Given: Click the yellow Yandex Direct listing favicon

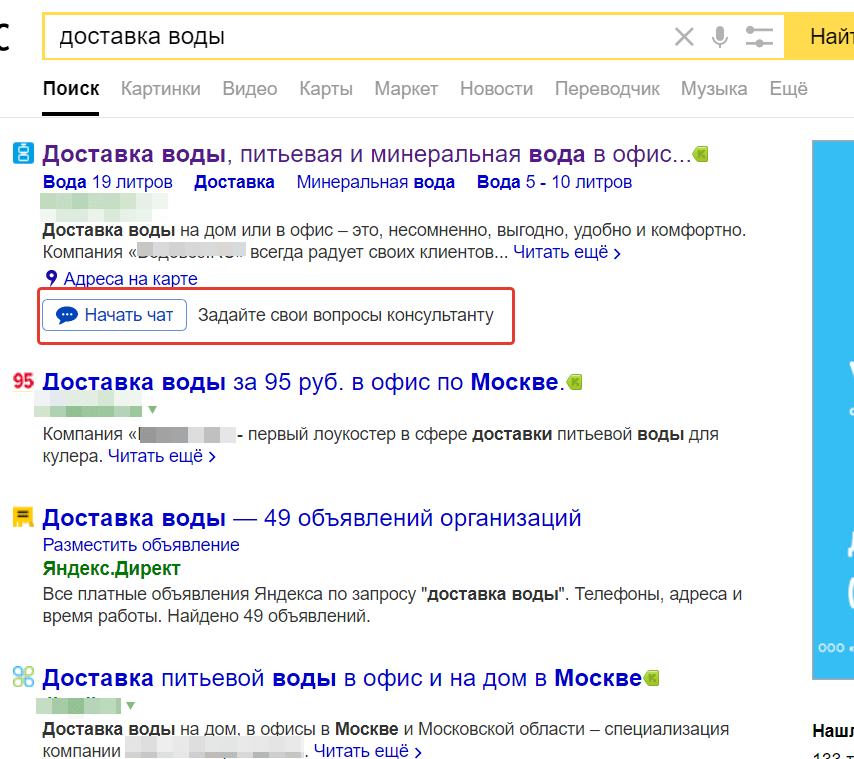Looking at the screenshot, I should coord(23,517).
